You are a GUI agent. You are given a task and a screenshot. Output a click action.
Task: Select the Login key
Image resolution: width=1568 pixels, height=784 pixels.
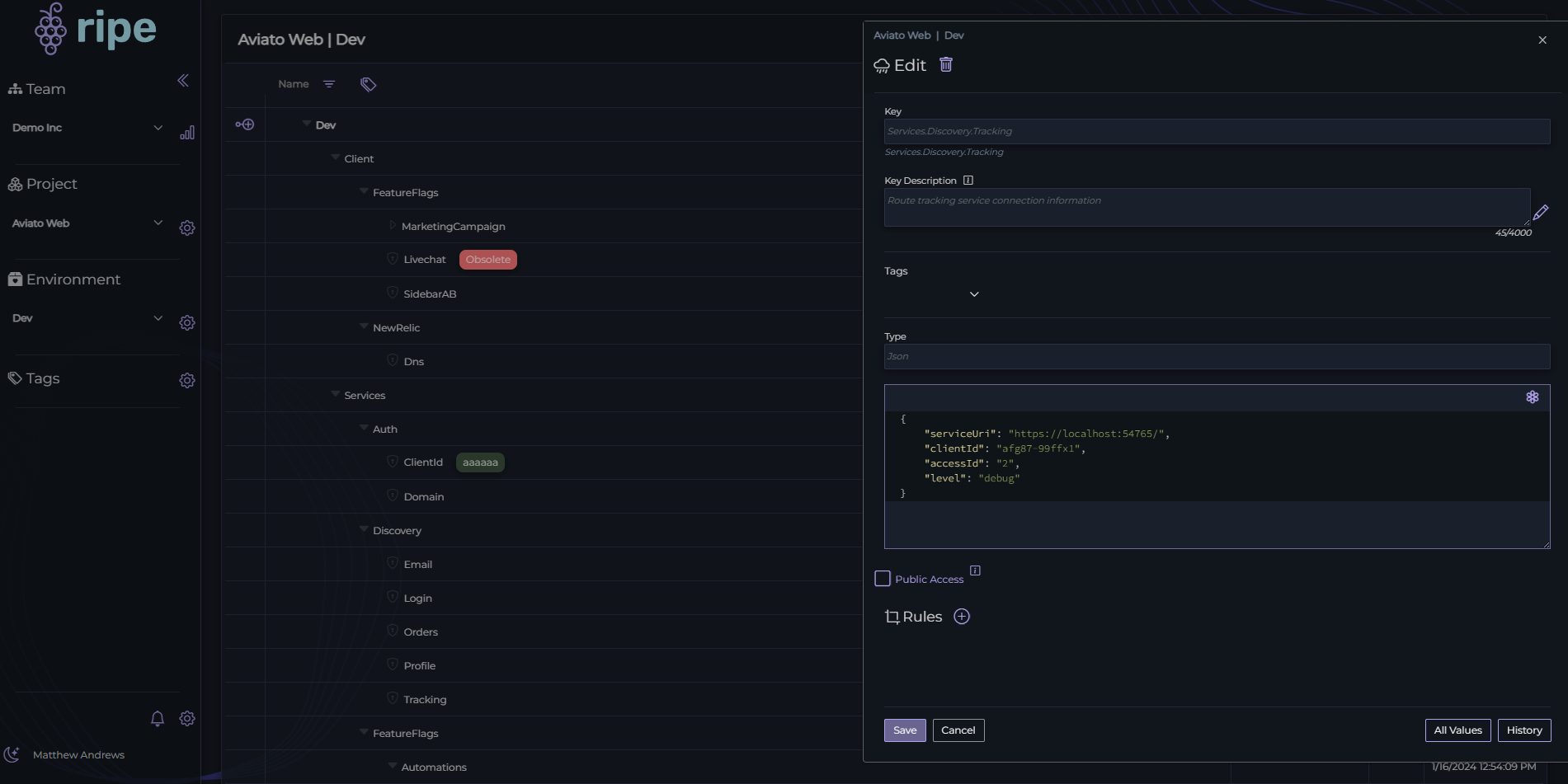(x=417, y=599)
